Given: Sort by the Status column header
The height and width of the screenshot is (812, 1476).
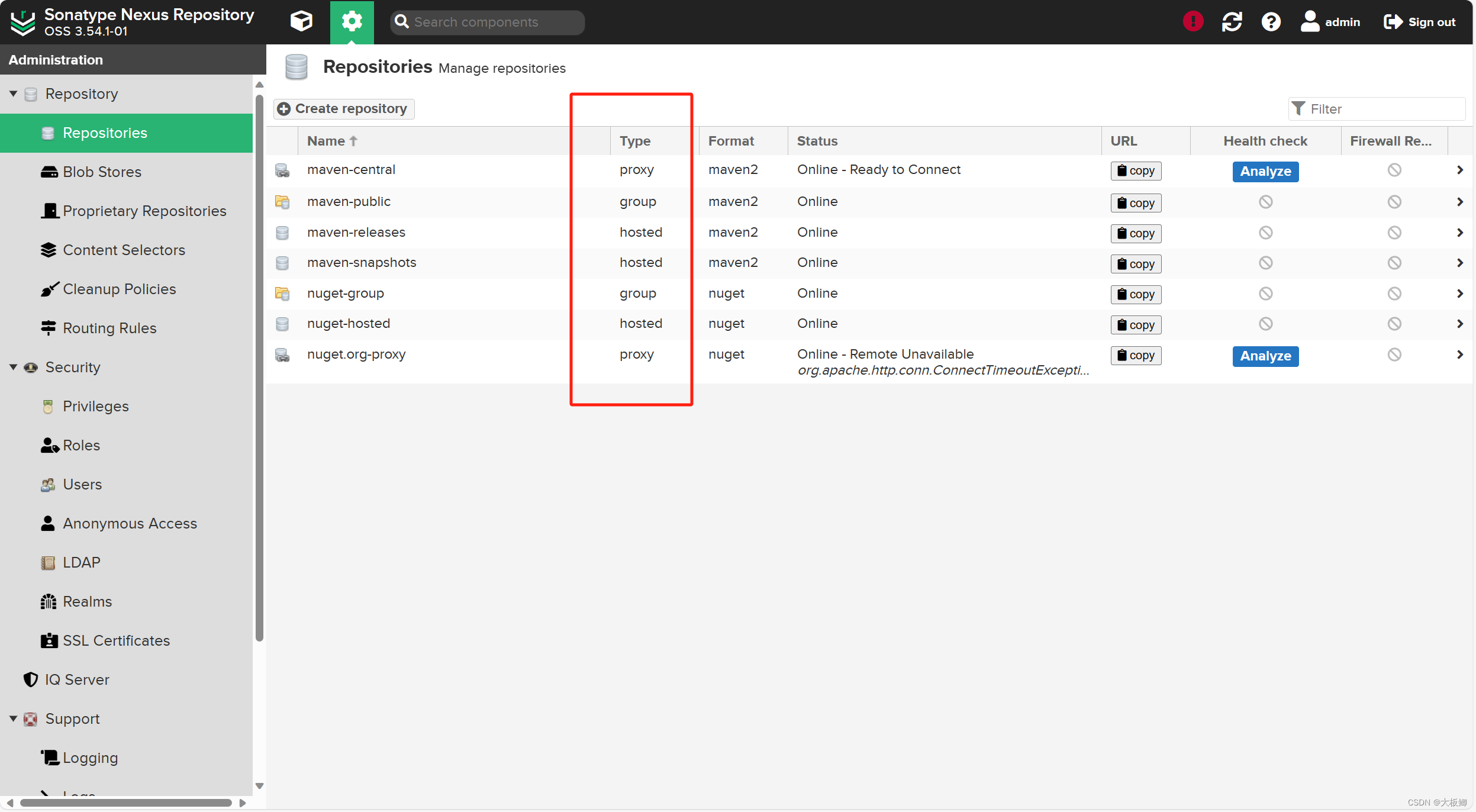Looking at the screenshot, I should [944, 141].
